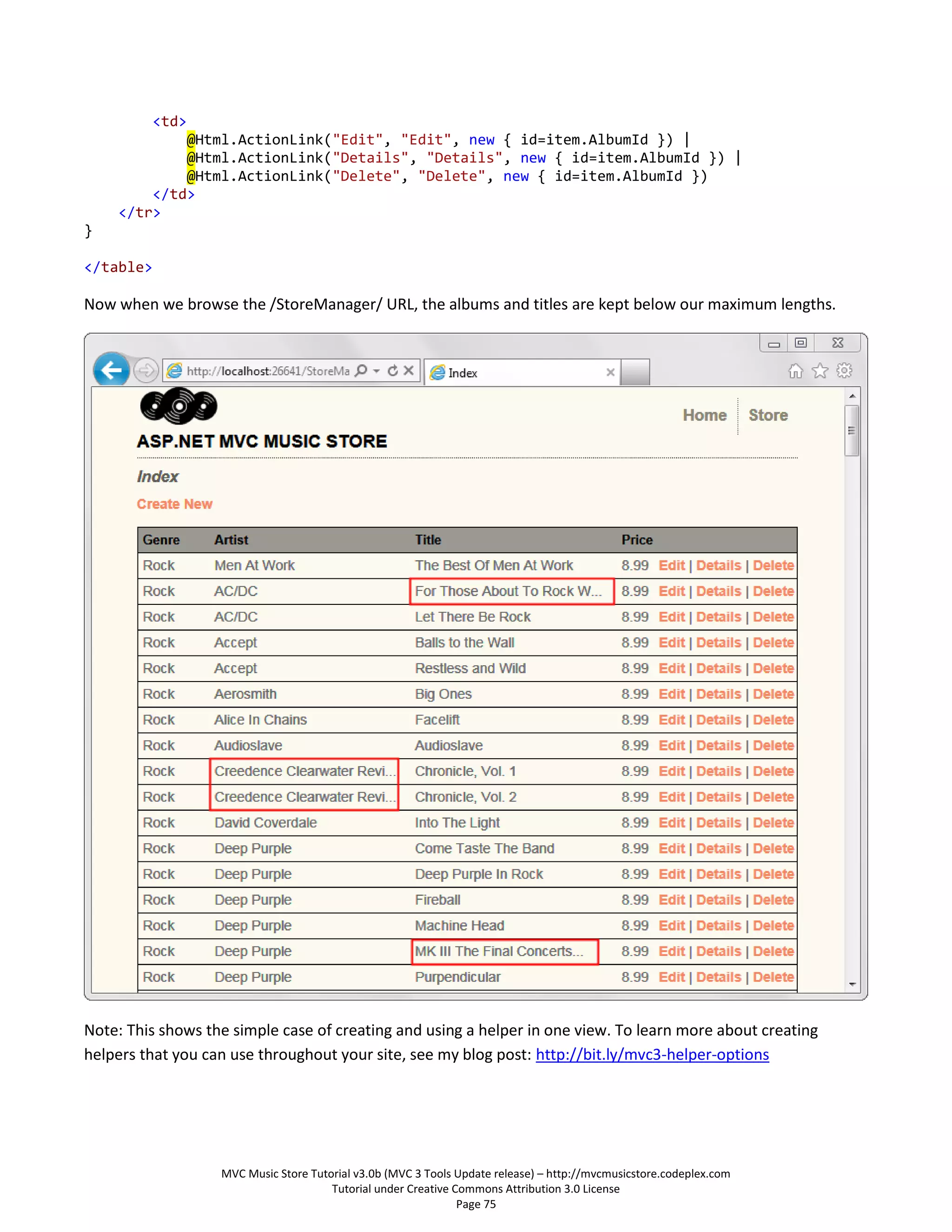The width and height of the screenshot is (952, 1232).
Task: Click the artist cell Men At Work
Action: coord(254,566)
